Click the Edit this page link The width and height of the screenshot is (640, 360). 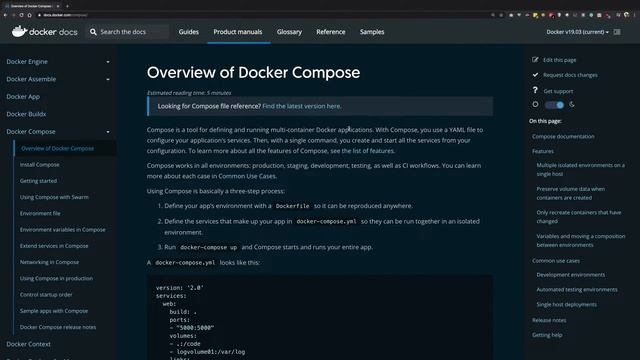coord(560,60)
